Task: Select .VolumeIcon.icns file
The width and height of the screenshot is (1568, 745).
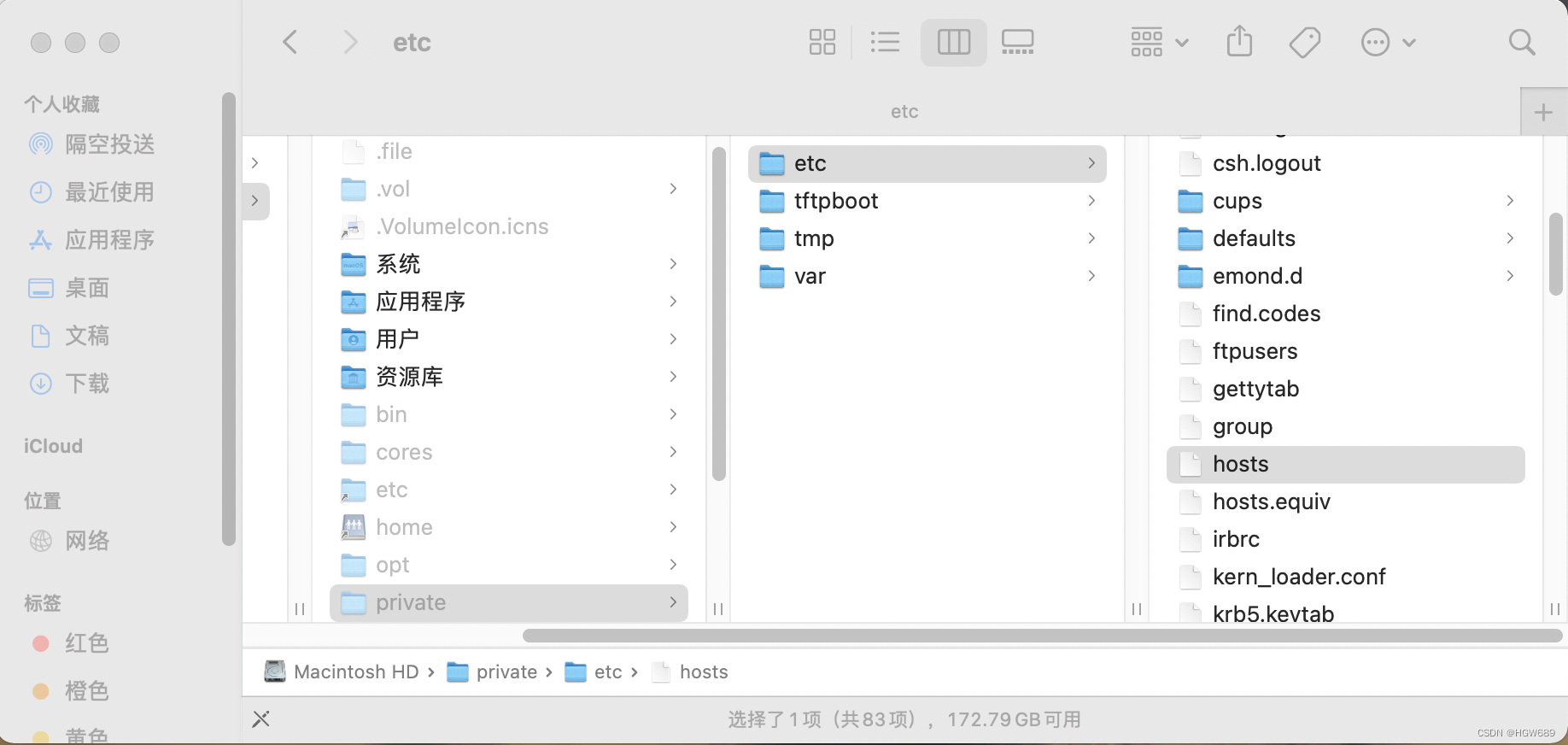Action: (x=509, y=226)
